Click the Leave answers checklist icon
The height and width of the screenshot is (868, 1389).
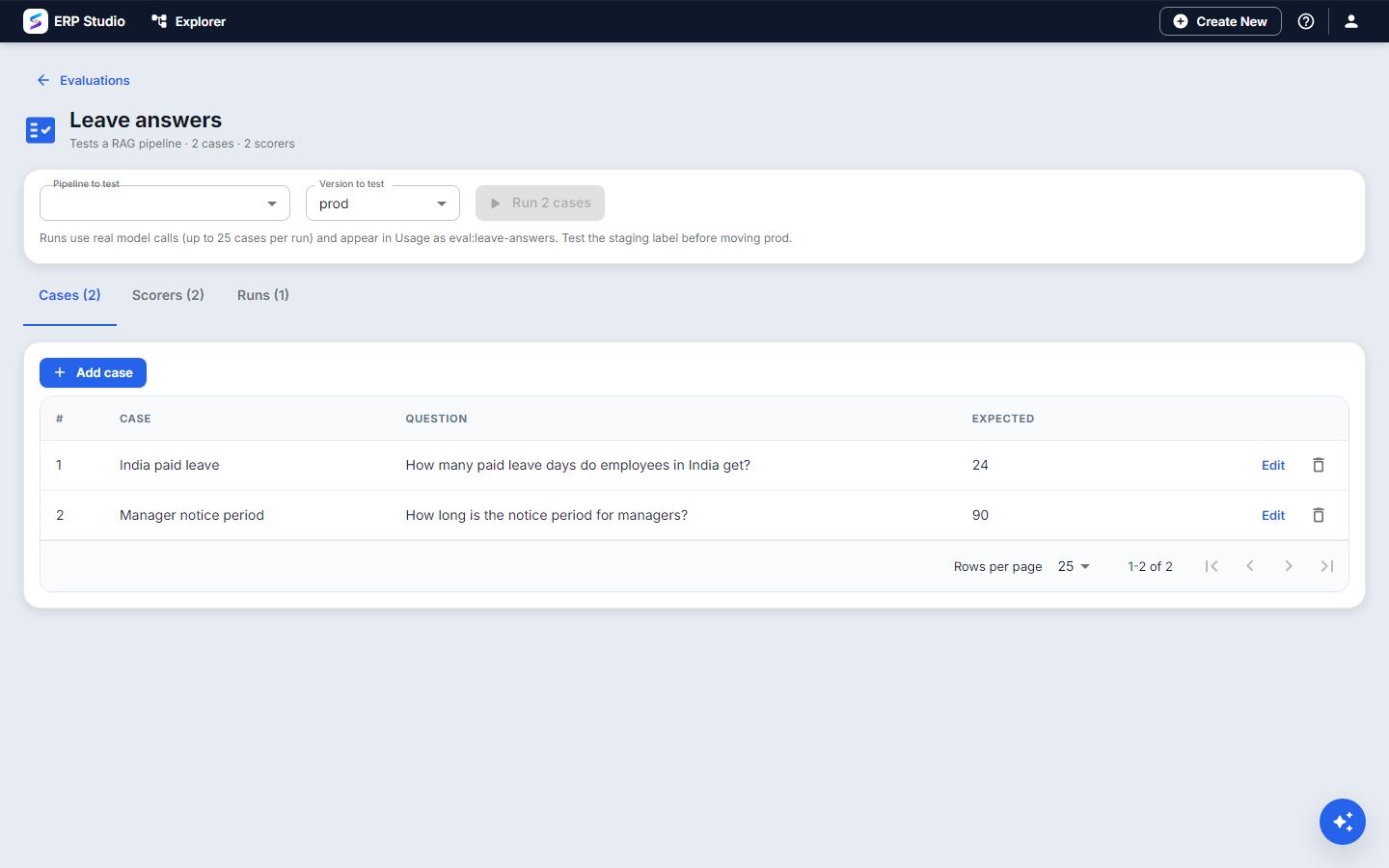[x=41, y=129]
